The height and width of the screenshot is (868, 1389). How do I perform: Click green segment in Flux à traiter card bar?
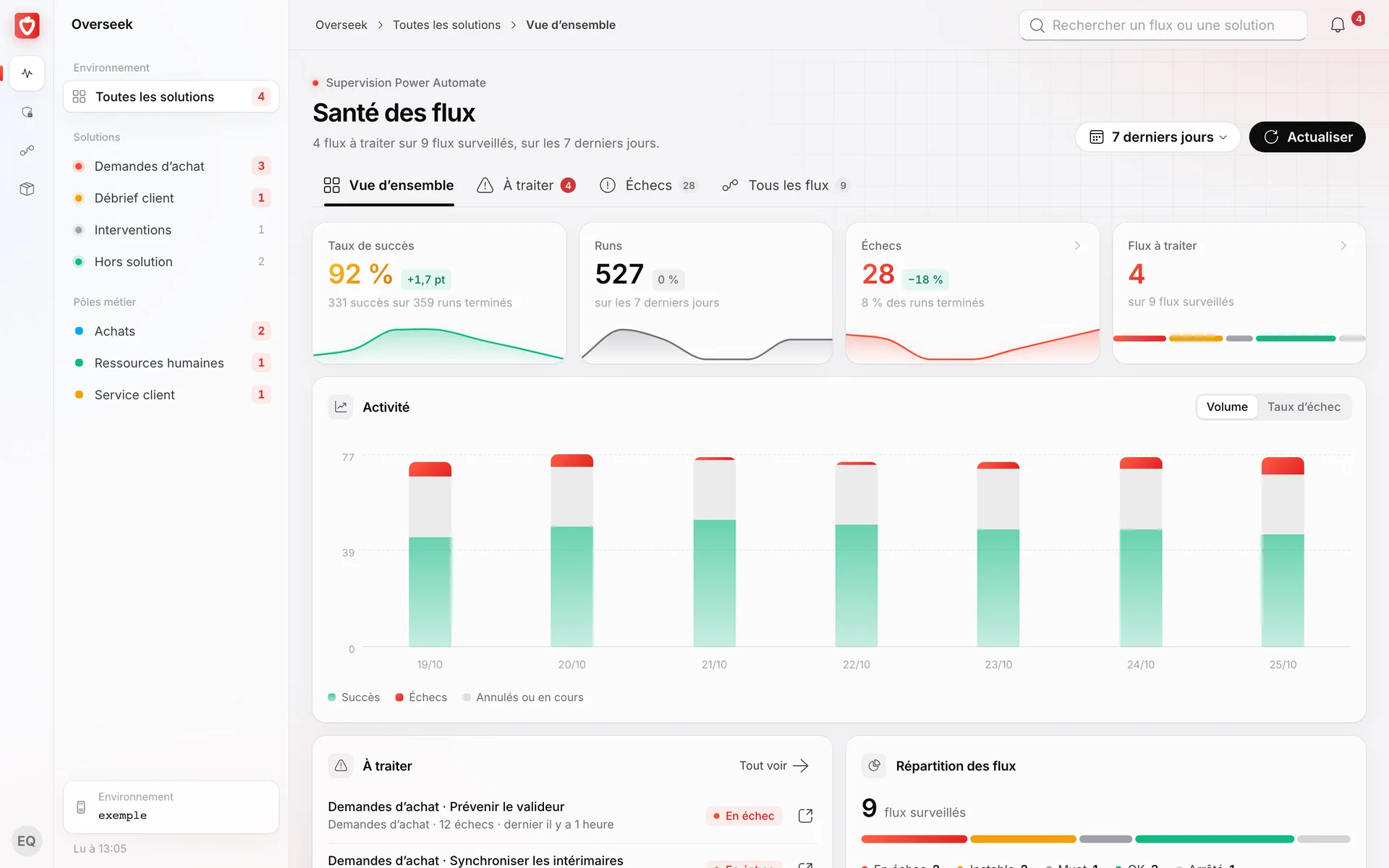tap(1295, 339)
